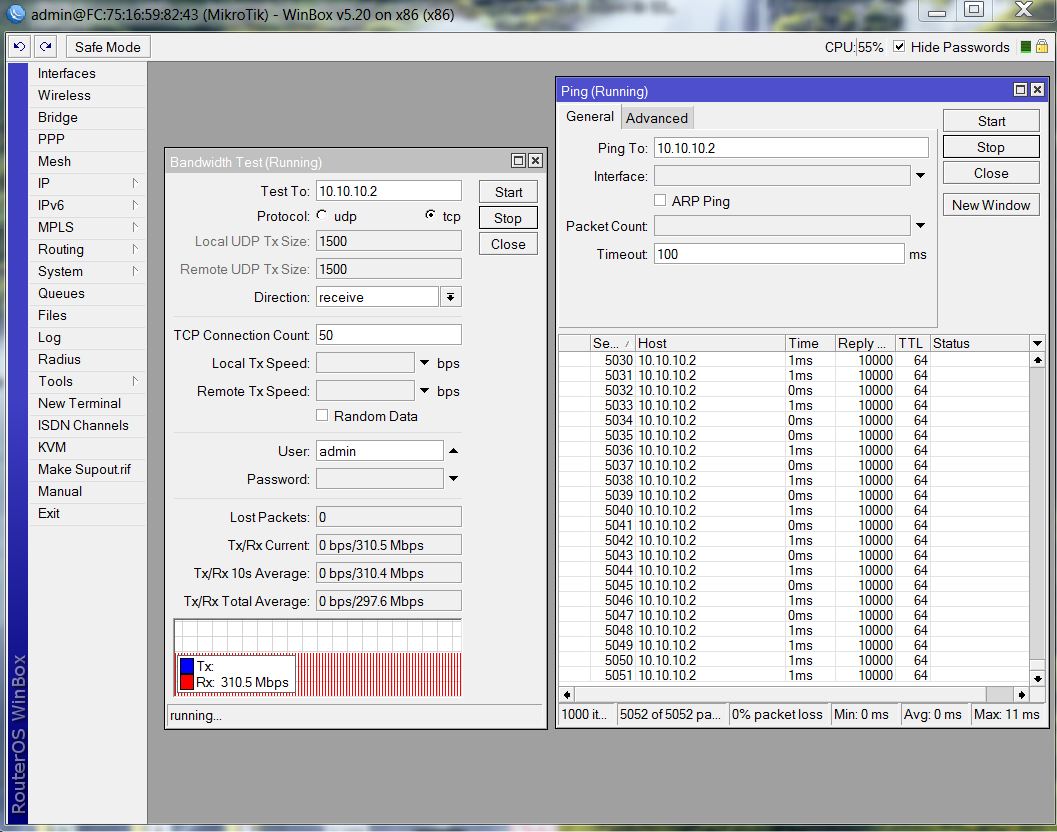Expand the Remote Tx Speed field arrow
This screenshot has height=832, width=1057.
tap(424, 390)
